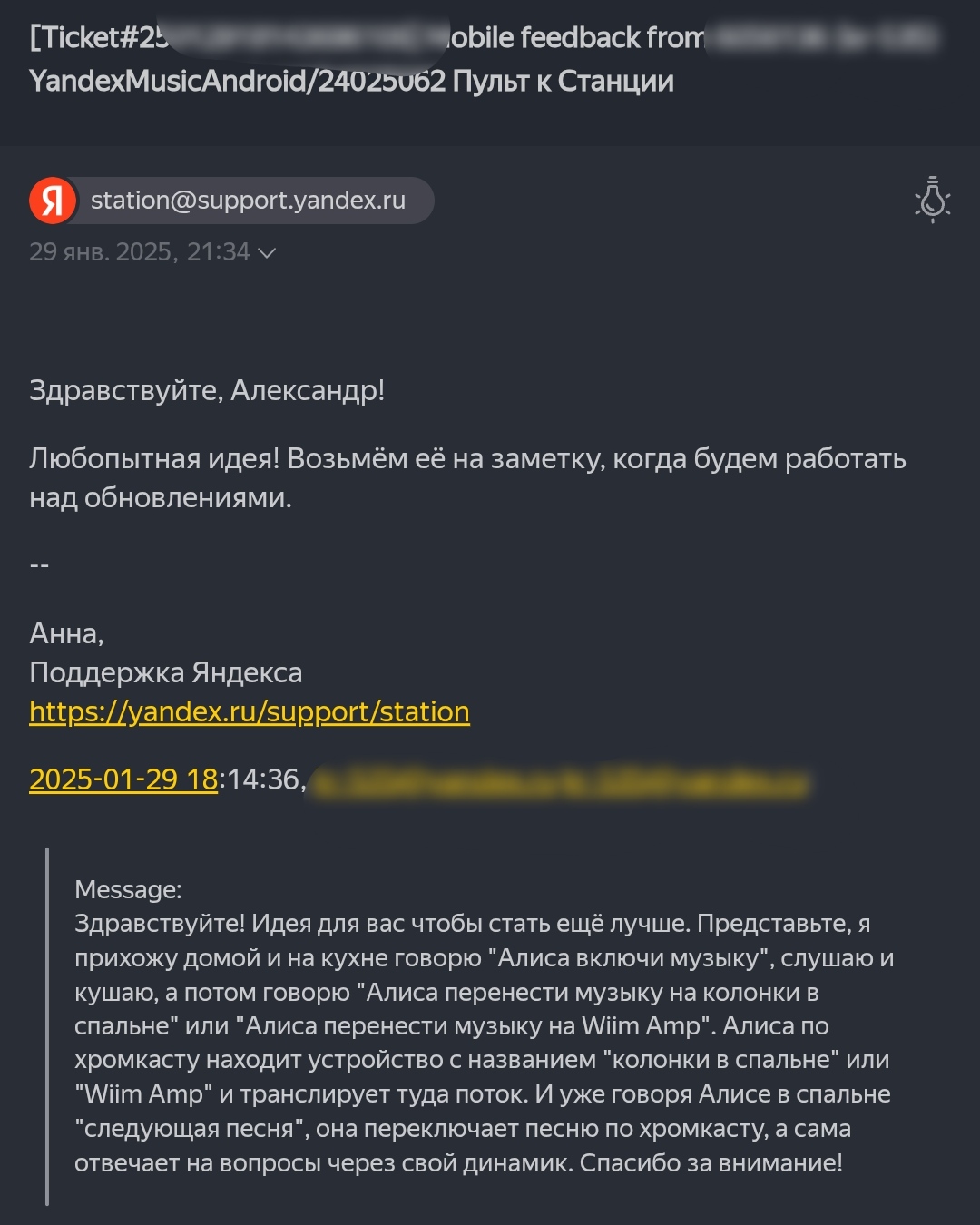Tap the red Yandex sender avatar

(53, 201)
